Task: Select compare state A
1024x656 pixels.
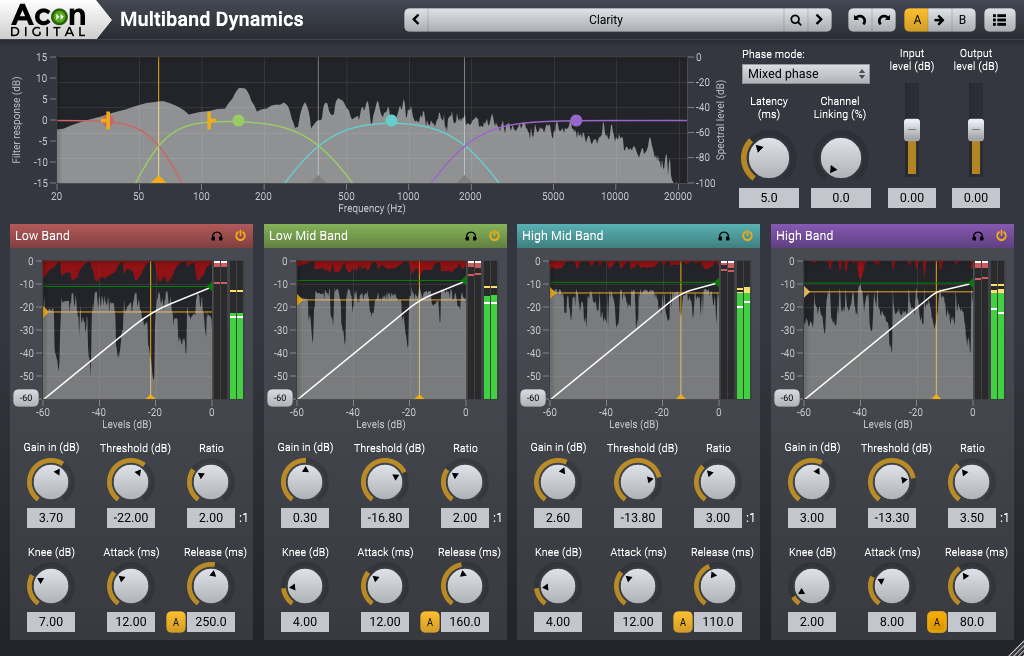Action: click(915, 19)
